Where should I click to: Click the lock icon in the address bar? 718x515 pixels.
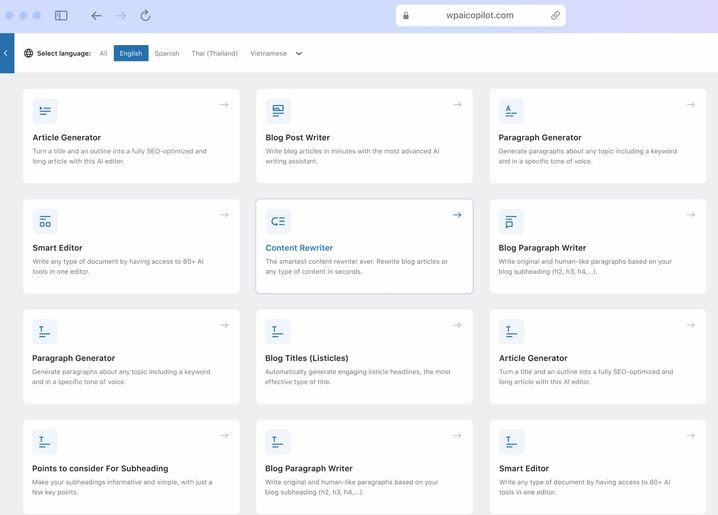coord(406,16)
